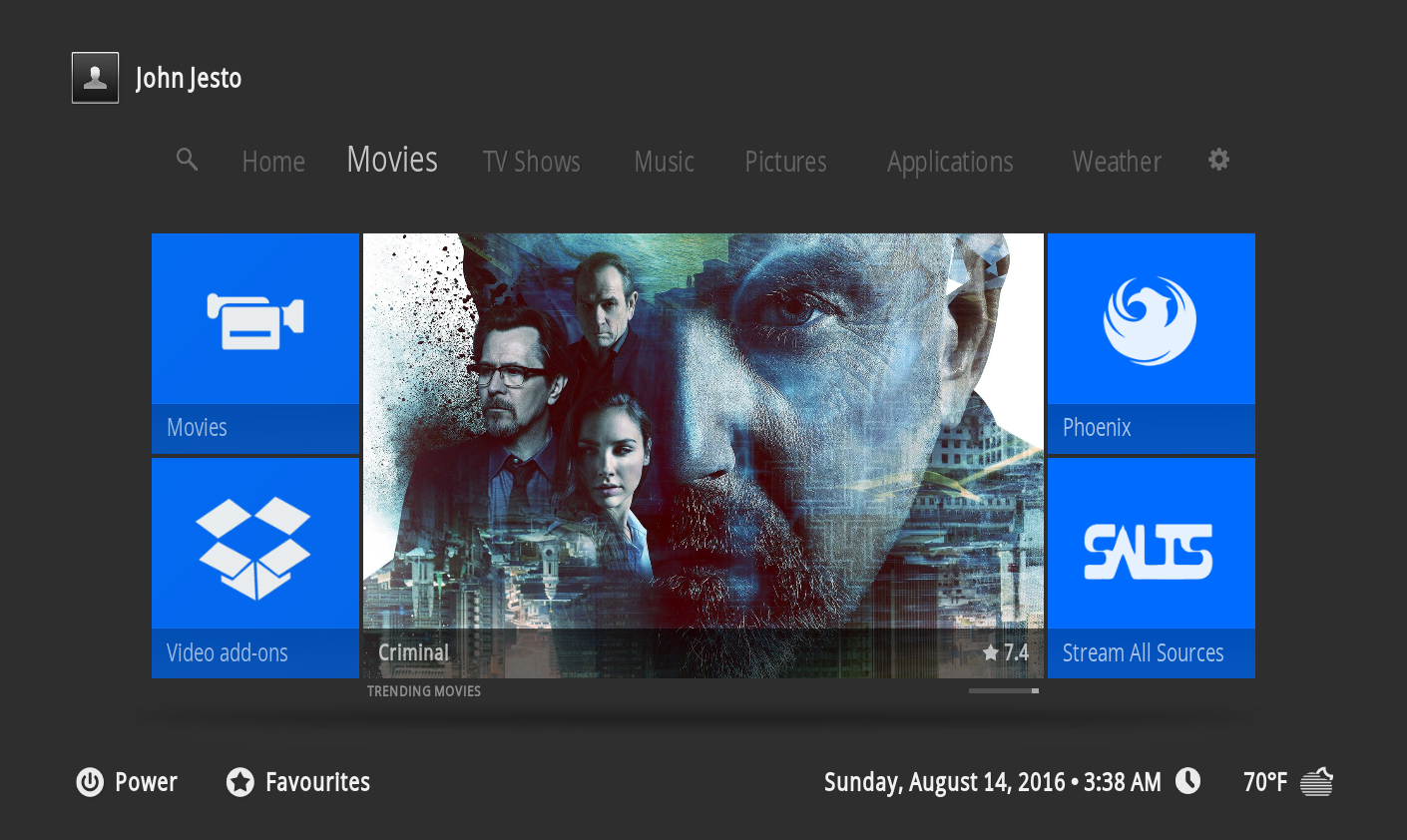
Task: Open search with the magnifier icon
Action: pos(187,160)
